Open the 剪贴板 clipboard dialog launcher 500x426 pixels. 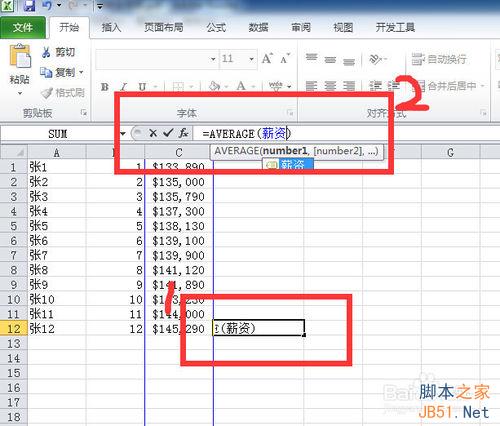point(84,113)
